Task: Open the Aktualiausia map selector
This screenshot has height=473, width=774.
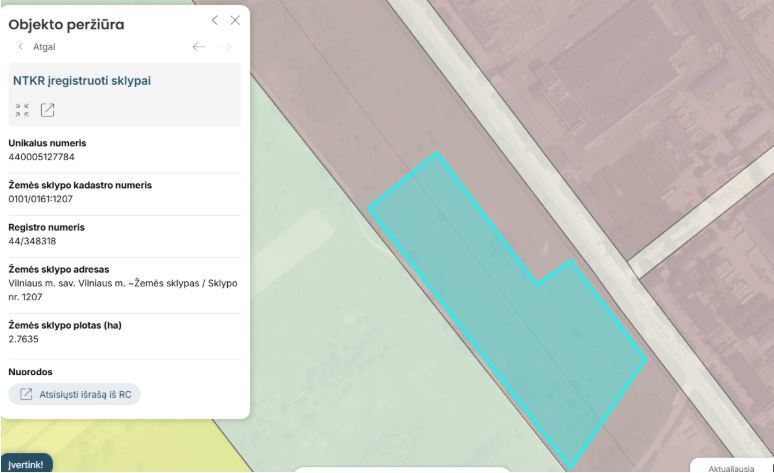Action: tap(731, 467)
